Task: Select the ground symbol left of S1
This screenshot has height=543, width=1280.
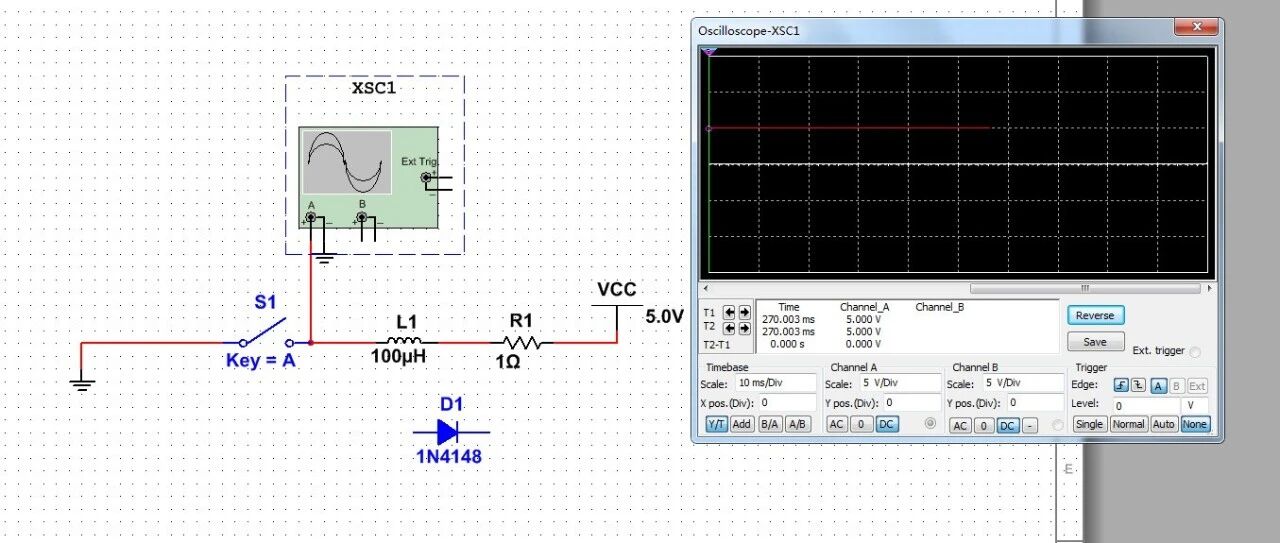Action: [x=83, y=384]
